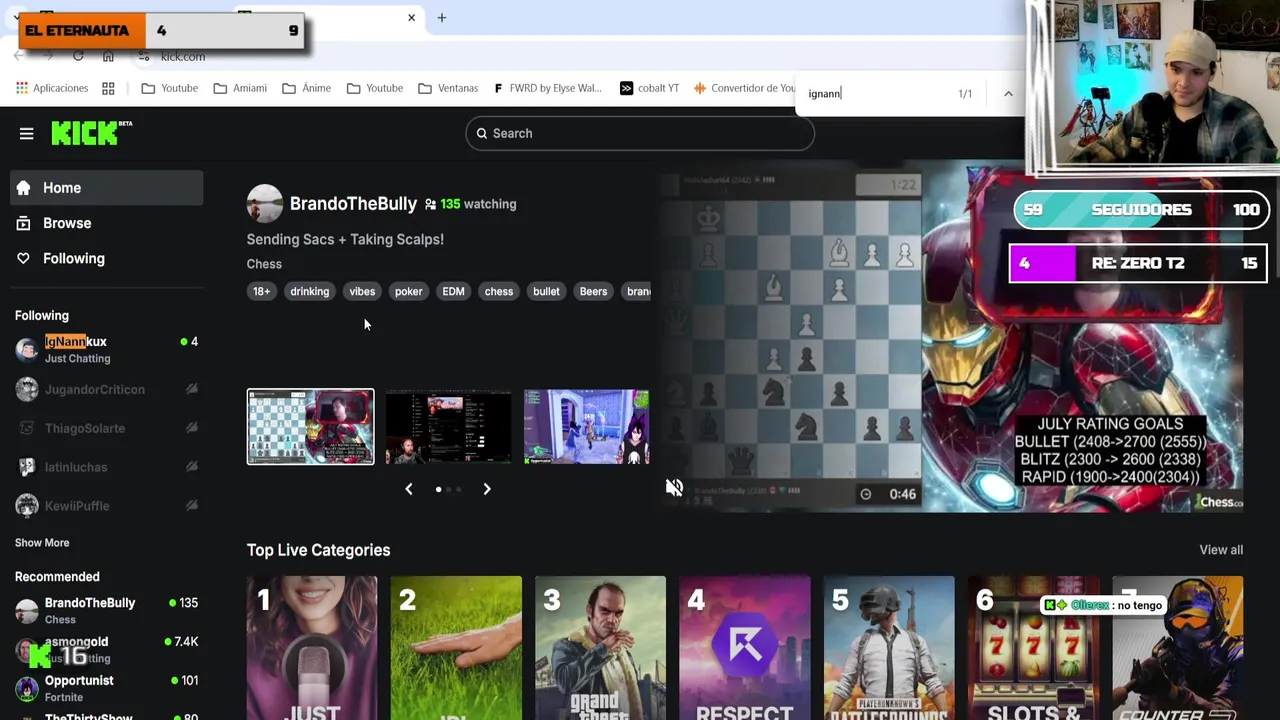The height and width of the screenshot is (720, 1280).
Task: Select the second carousel stream thumbnail
Action: [448, 427]
